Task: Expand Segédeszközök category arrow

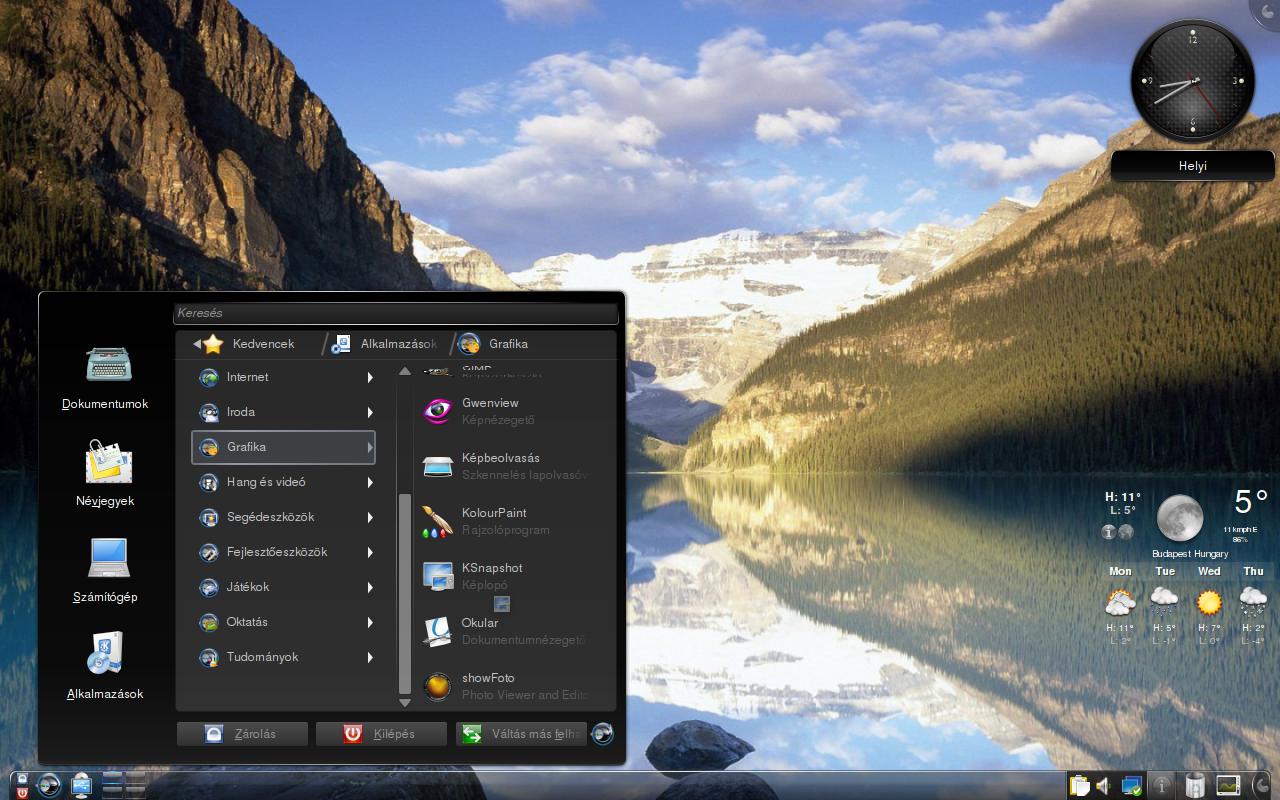Action: (x=370, y=517)
